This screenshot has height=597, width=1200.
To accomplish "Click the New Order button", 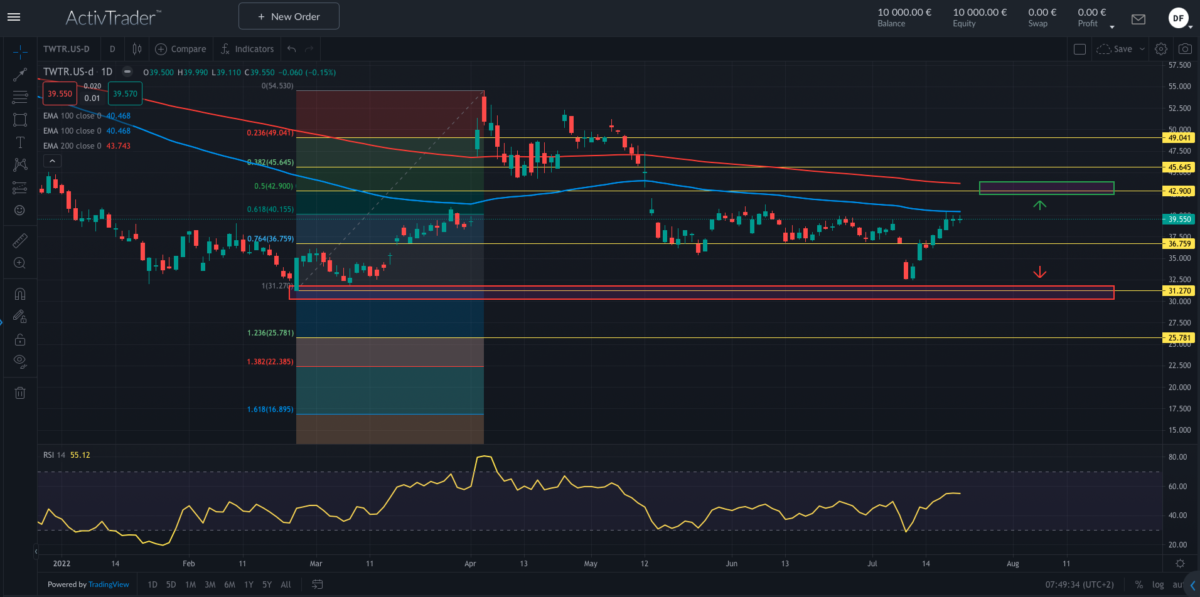I will 288,17.
